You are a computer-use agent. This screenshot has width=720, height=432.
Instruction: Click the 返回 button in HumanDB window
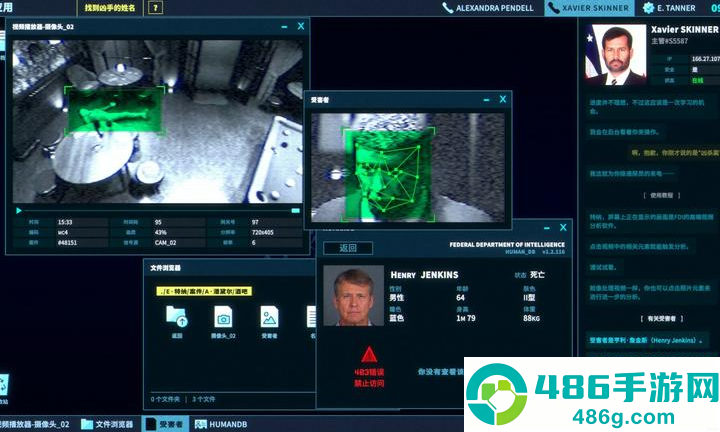coord(348,248)
